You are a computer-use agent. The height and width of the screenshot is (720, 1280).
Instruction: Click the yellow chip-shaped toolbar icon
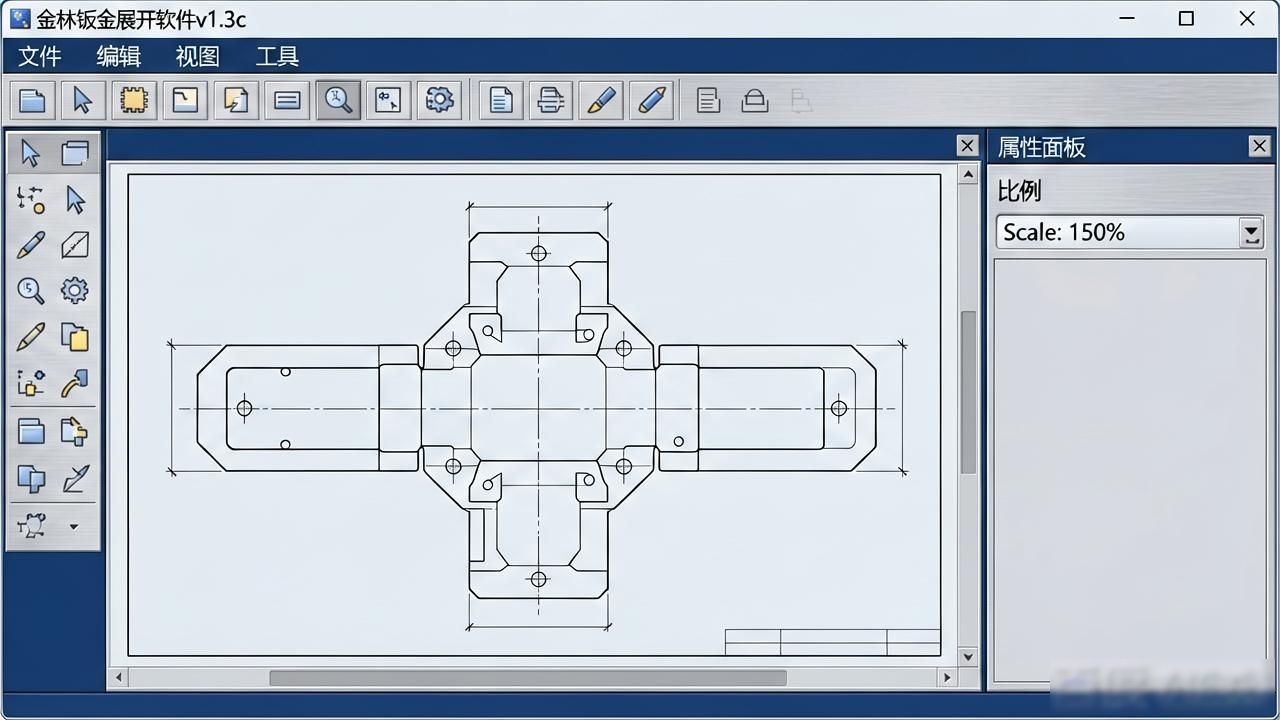(134, 100)
